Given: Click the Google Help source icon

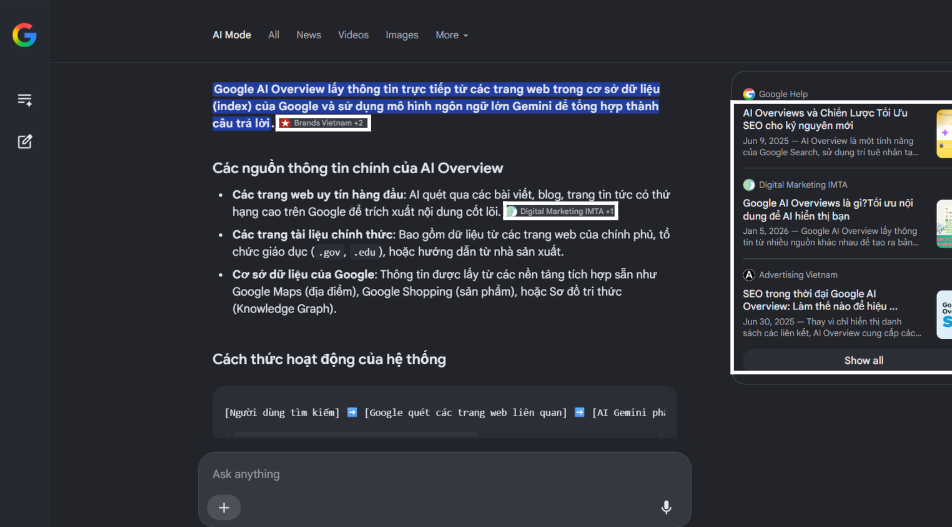Looking at the screenshot, I should 749,94.
